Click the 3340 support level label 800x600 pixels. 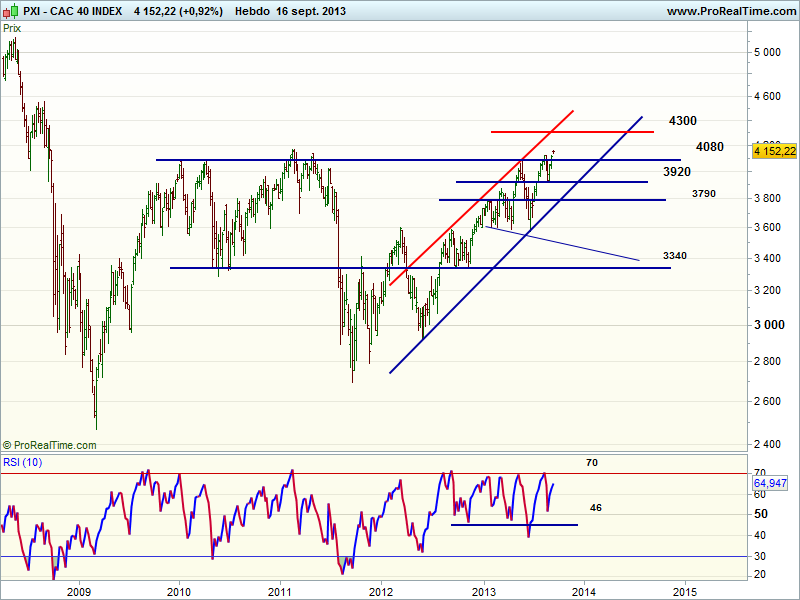(674, 256)
